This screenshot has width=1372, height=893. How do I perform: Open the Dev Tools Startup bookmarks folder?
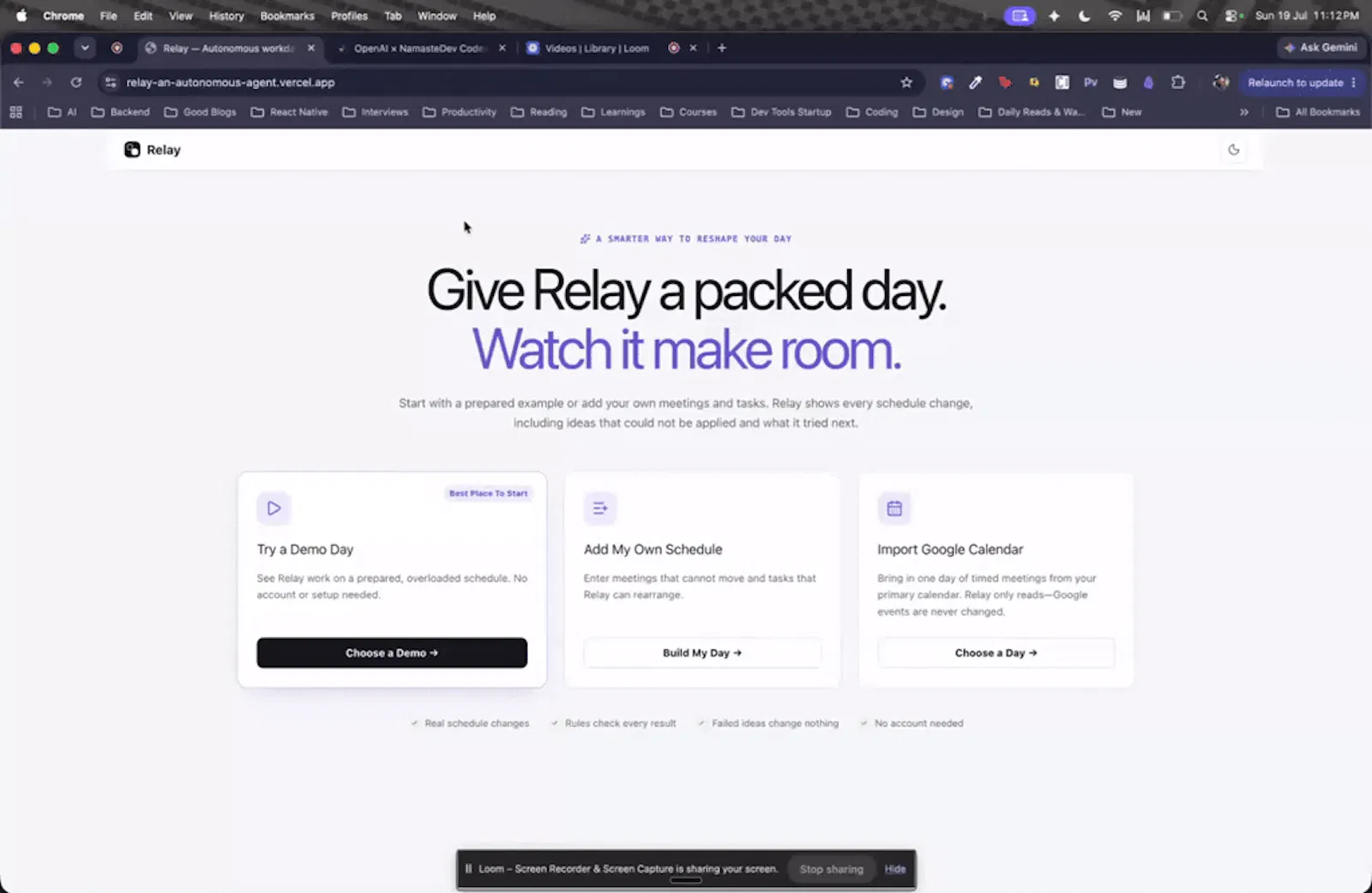[781, 112]
